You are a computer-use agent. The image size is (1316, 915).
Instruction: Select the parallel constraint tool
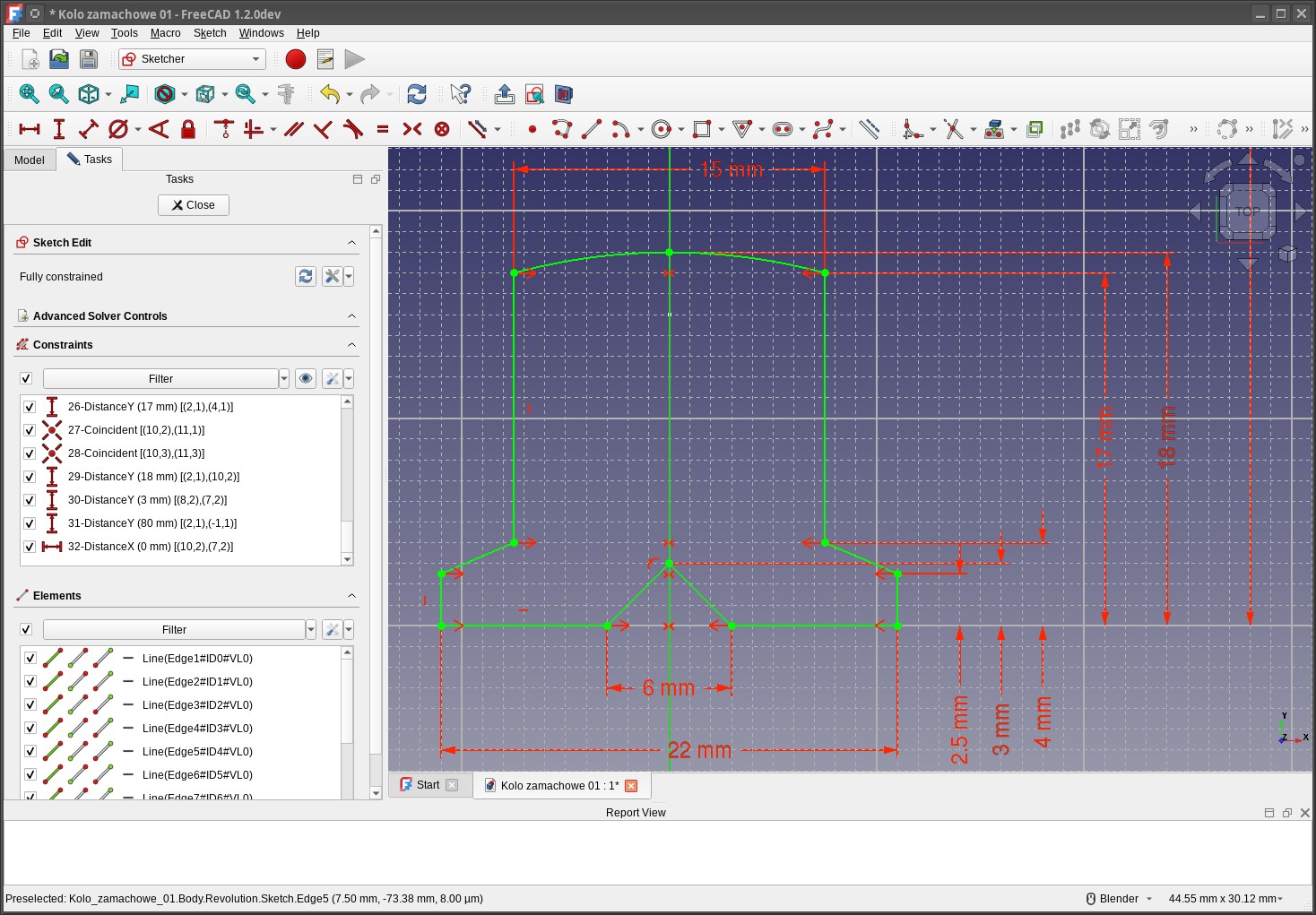pos(293,129)
